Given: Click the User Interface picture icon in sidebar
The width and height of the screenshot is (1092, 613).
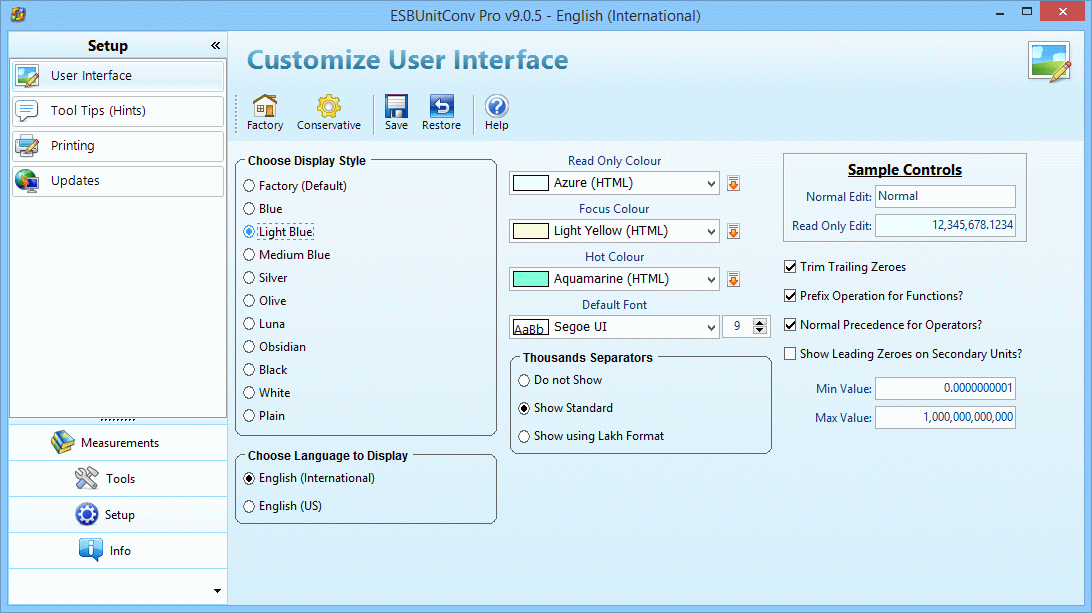Looking at the screenshot, I should click(28, 76).
